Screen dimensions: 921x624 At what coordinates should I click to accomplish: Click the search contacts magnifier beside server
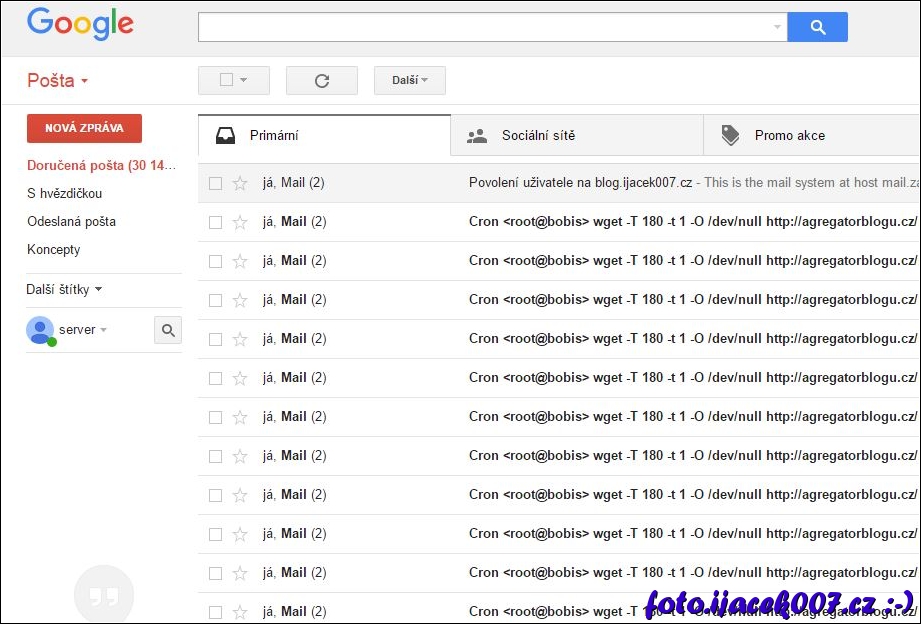coord(168,330)
